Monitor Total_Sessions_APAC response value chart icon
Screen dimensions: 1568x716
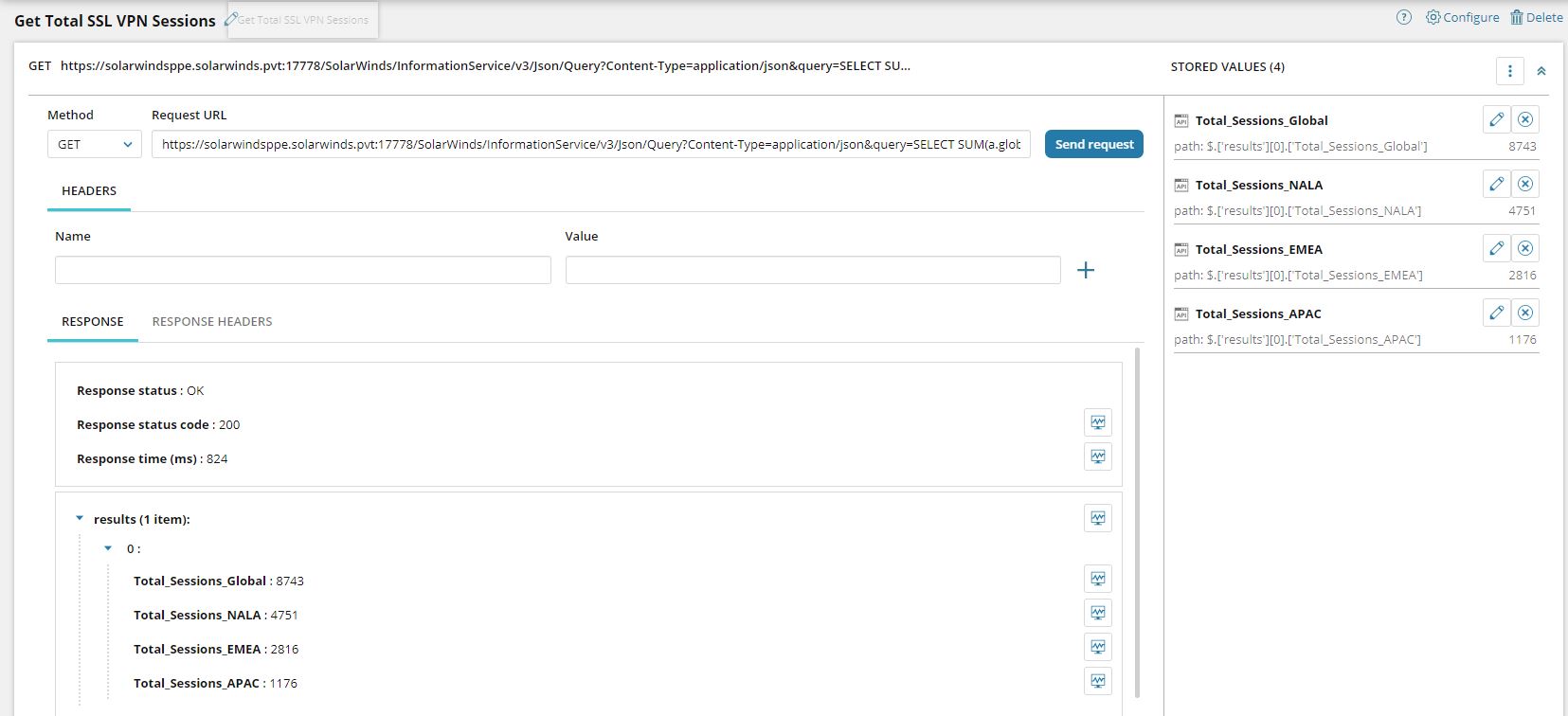1098,681
